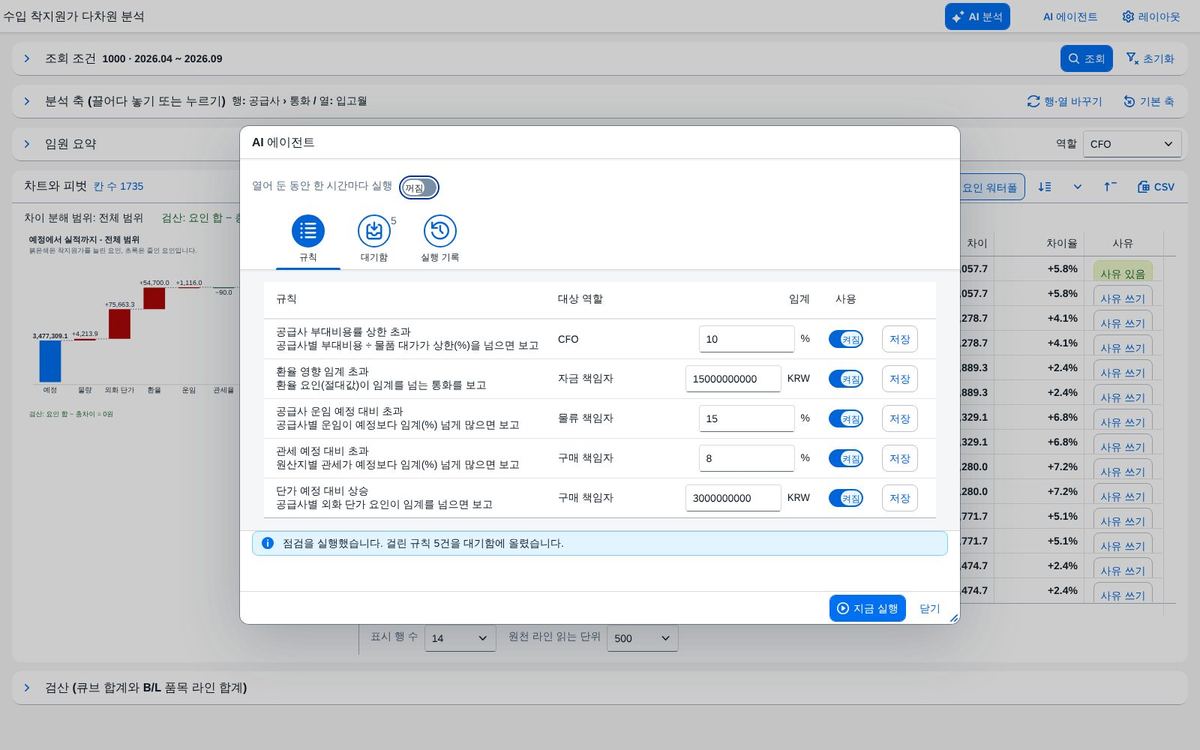Open 레이아웃 settings gear
The width and height of the screenshot is (1200, 750).
click(x=1151, y=16)
